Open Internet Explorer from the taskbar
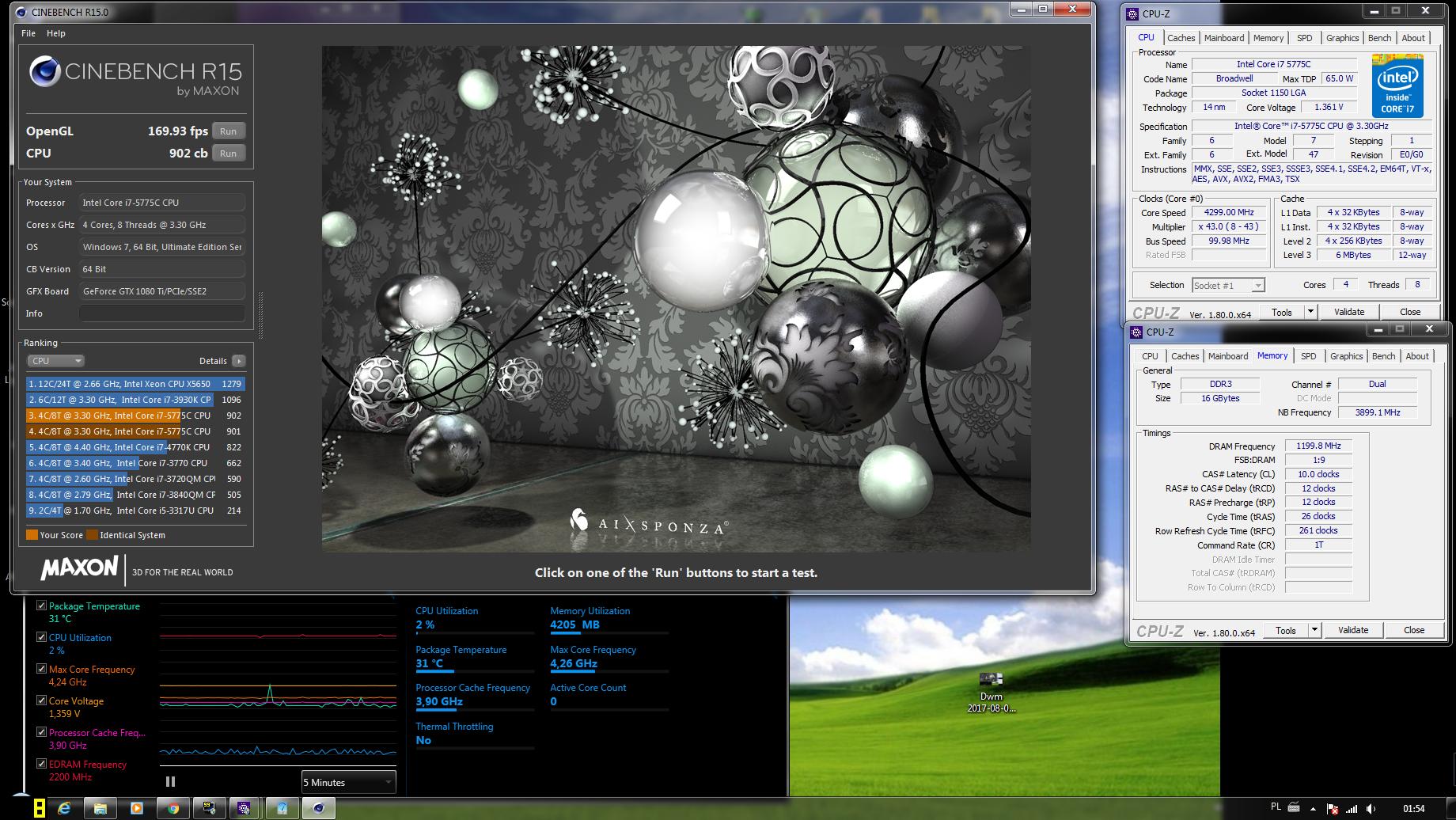The width and height of the screenshot is (1456, 820). tap(65, 808)
